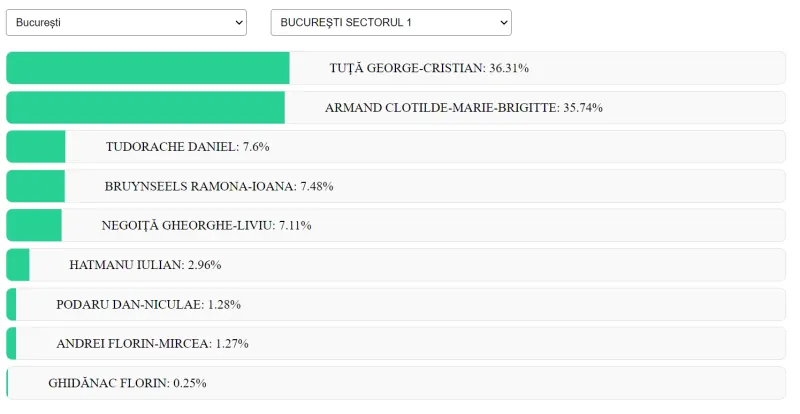800x414 pixels.
Task: Click green fill of PODARU DAN-NICULAE bar
Action: point(11,304)
